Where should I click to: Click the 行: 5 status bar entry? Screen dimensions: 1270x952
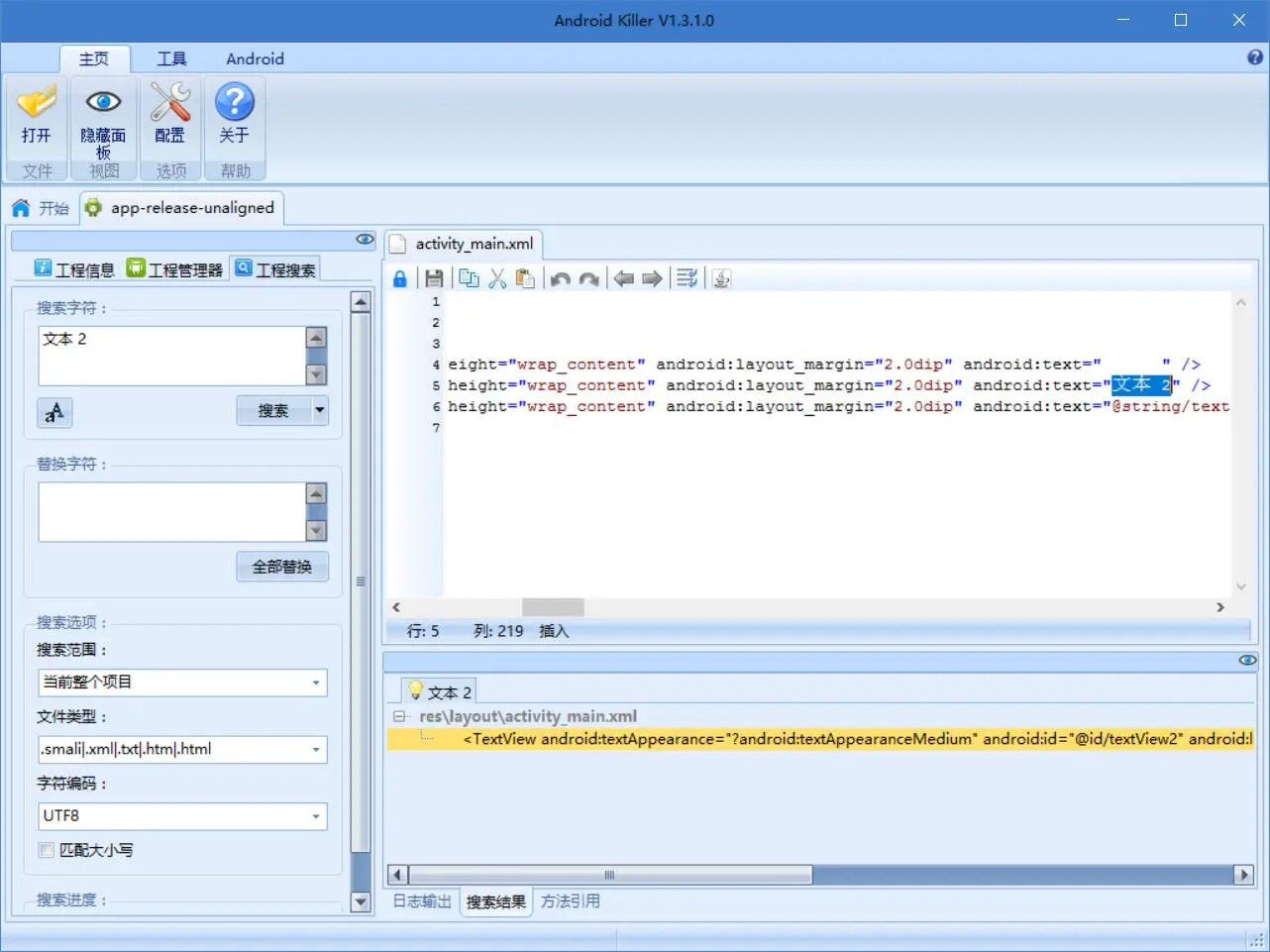423,631
